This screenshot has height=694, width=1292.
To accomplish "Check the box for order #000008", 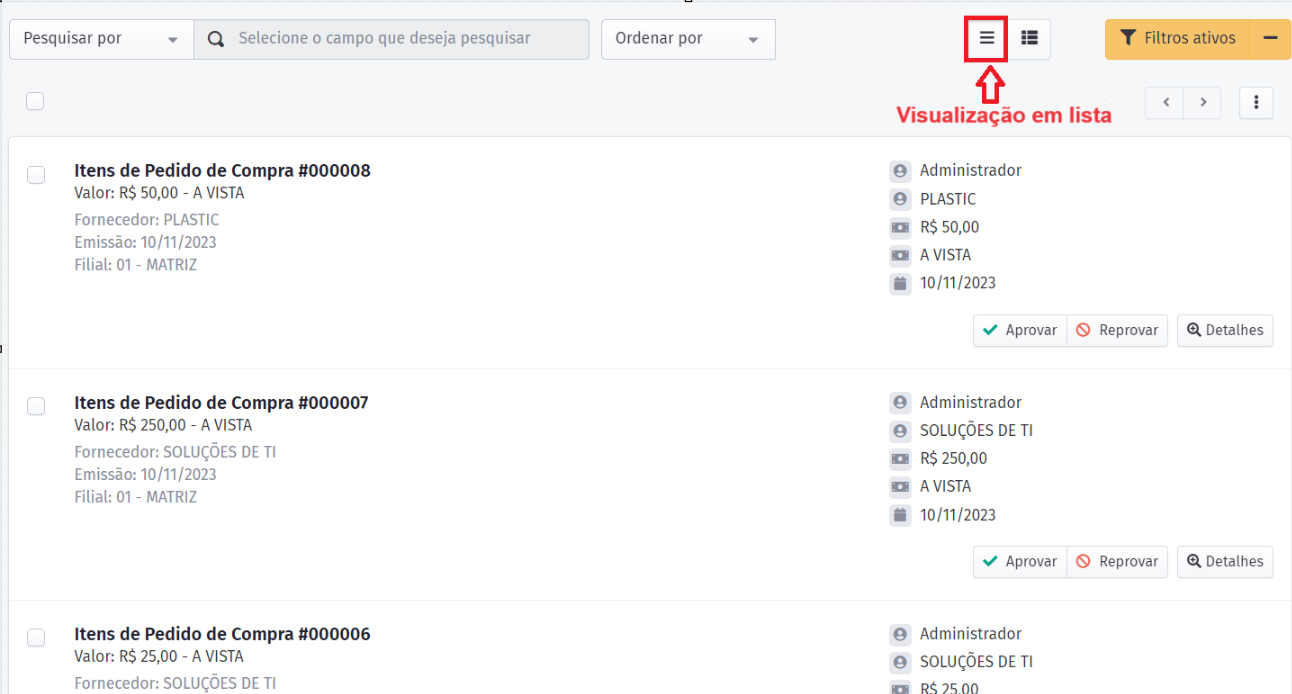I will (x=36, y=175).
